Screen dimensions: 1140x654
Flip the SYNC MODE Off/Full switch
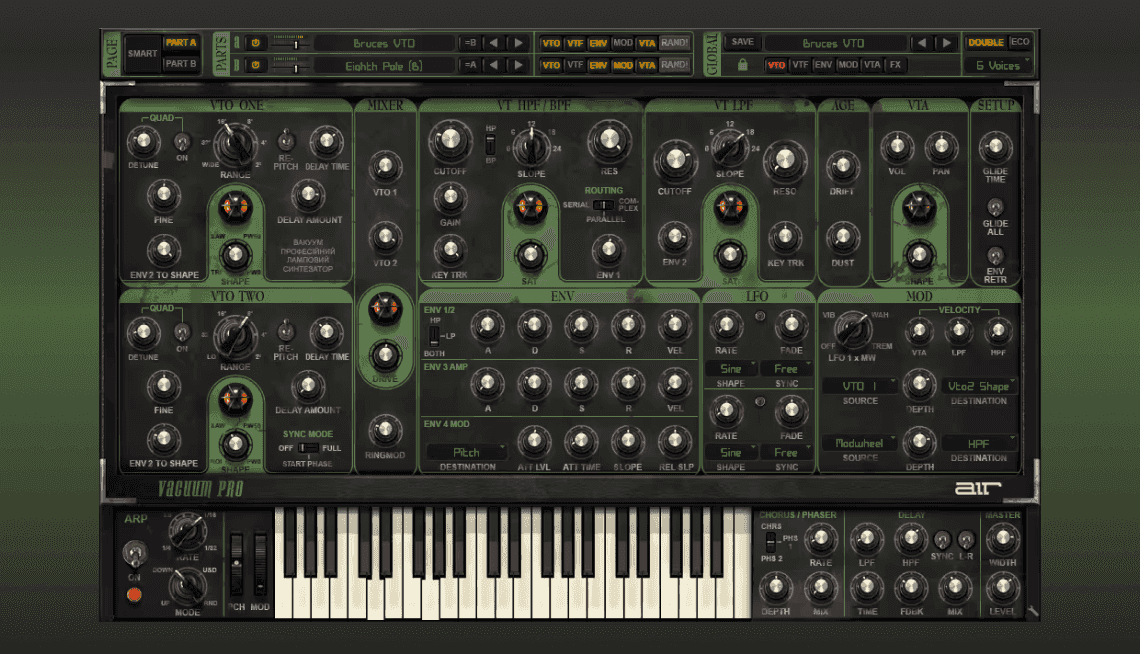pos(308,448)
